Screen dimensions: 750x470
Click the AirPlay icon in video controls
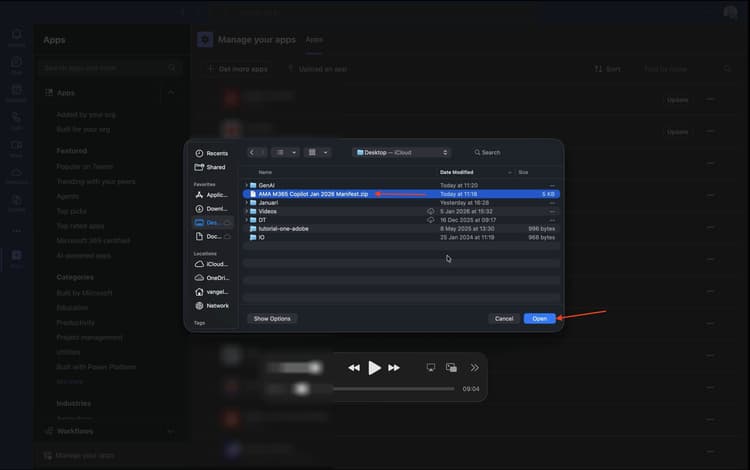430,367
